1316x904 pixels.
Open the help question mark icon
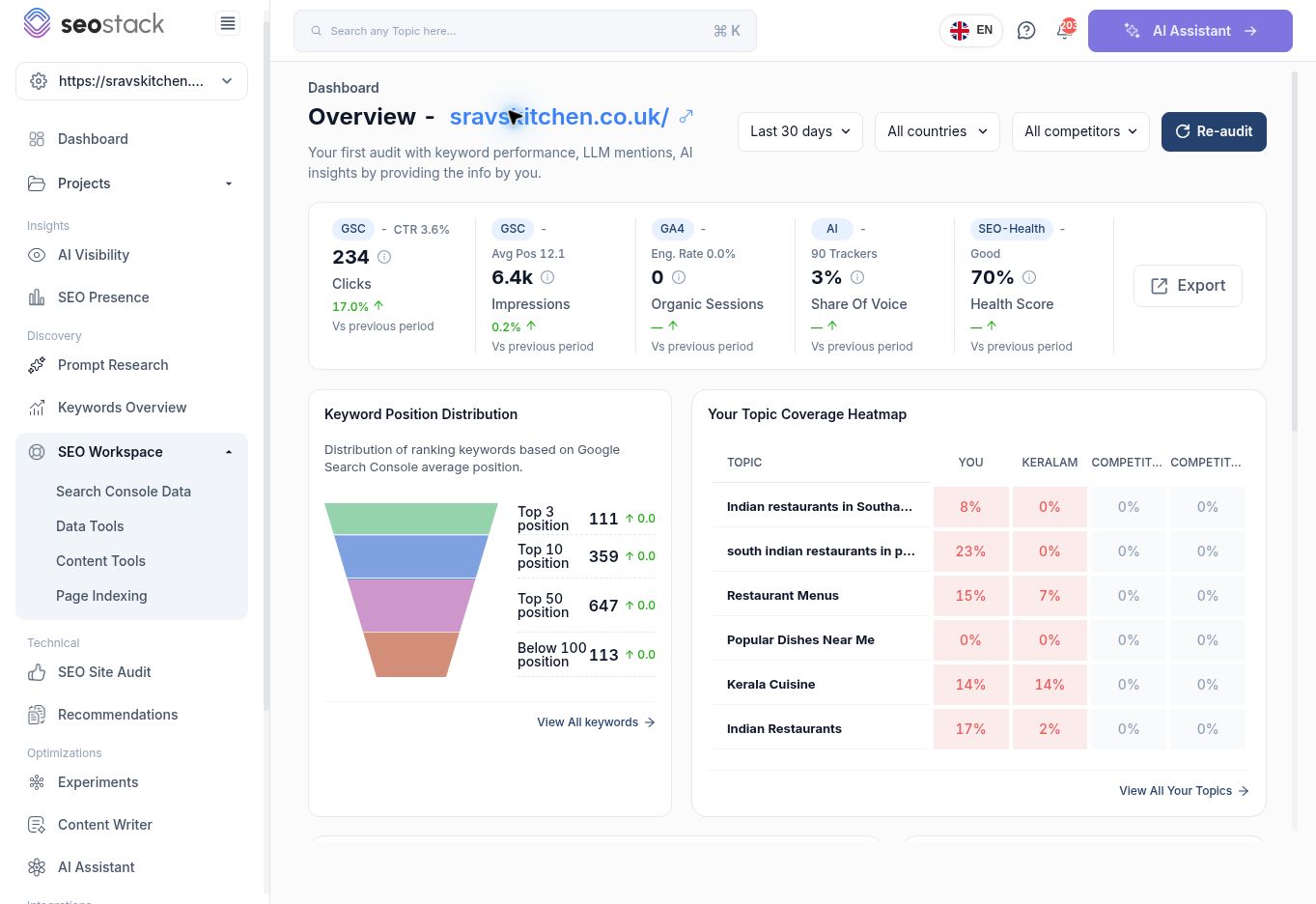pos(1026,31)
